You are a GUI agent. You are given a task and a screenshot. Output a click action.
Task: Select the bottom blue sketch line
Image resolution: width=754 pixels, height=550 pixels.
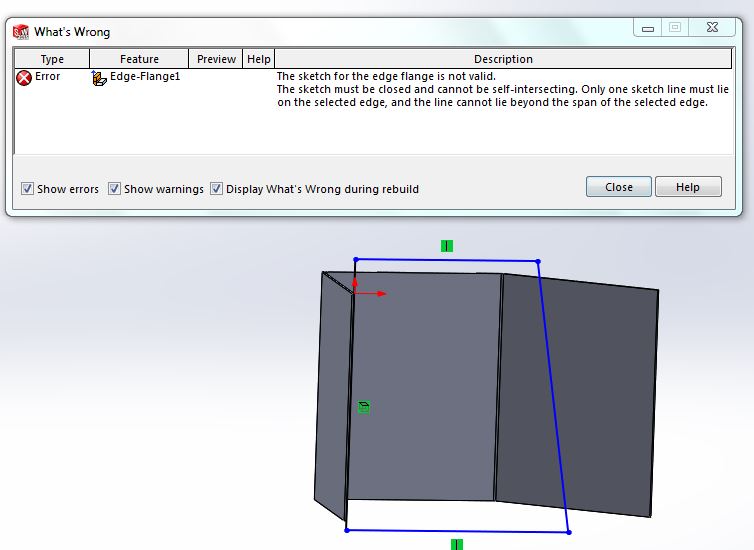[x=458, y=531]
